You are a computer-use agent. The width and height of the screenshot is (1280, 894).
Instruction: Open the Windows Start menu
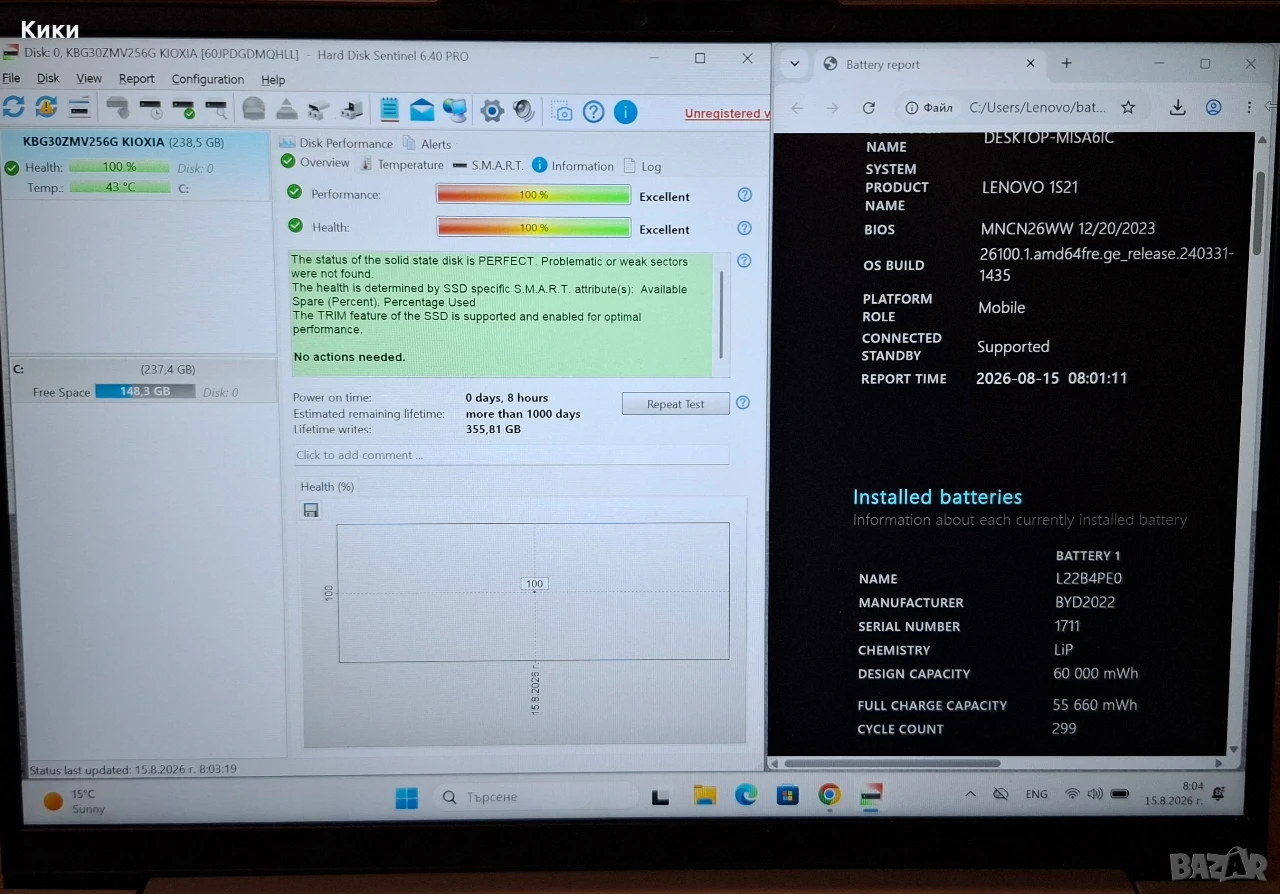point(407,797)
